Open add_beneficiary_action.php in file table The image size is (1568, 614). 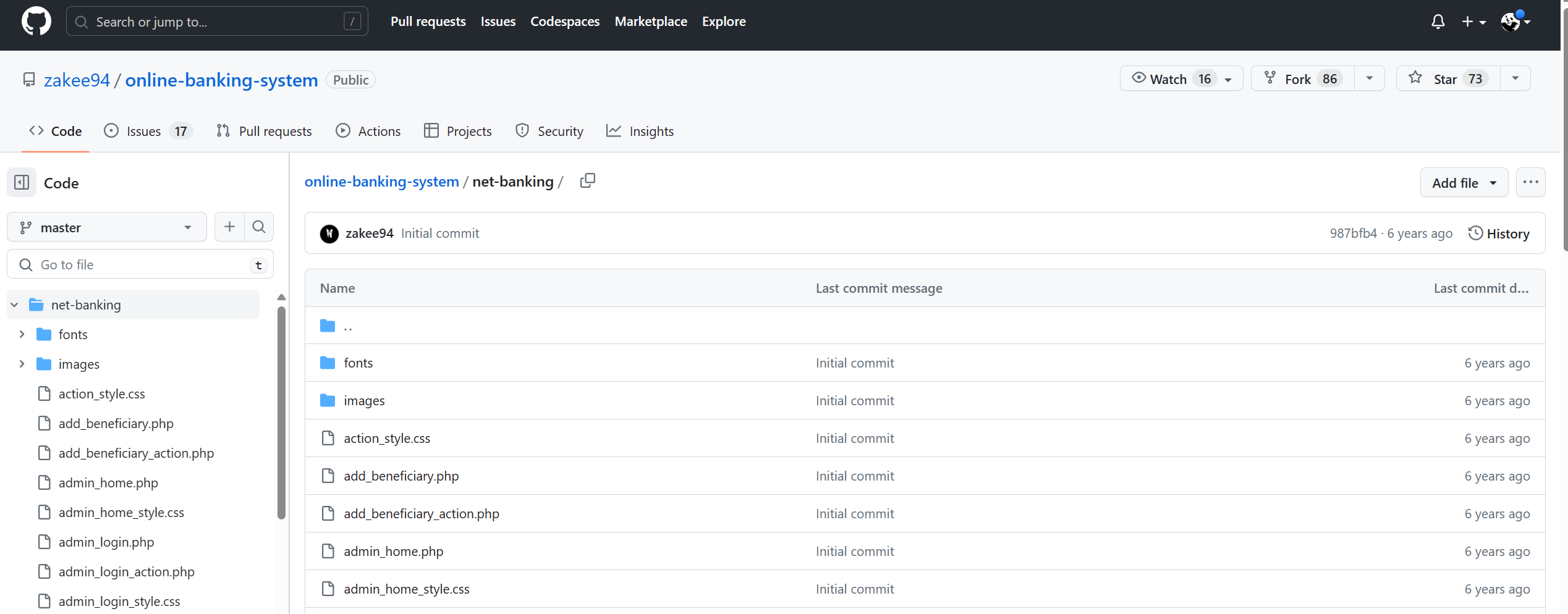(x=422, y=513)
